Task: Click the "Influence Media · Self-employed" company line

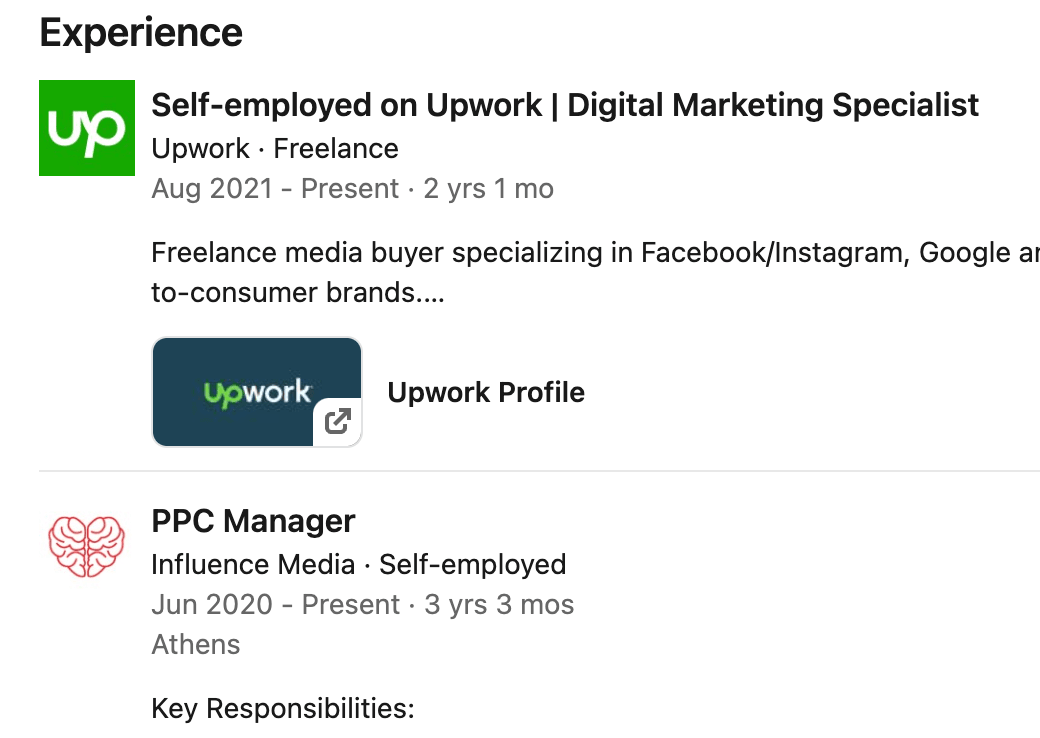Action: coord(358,565)
